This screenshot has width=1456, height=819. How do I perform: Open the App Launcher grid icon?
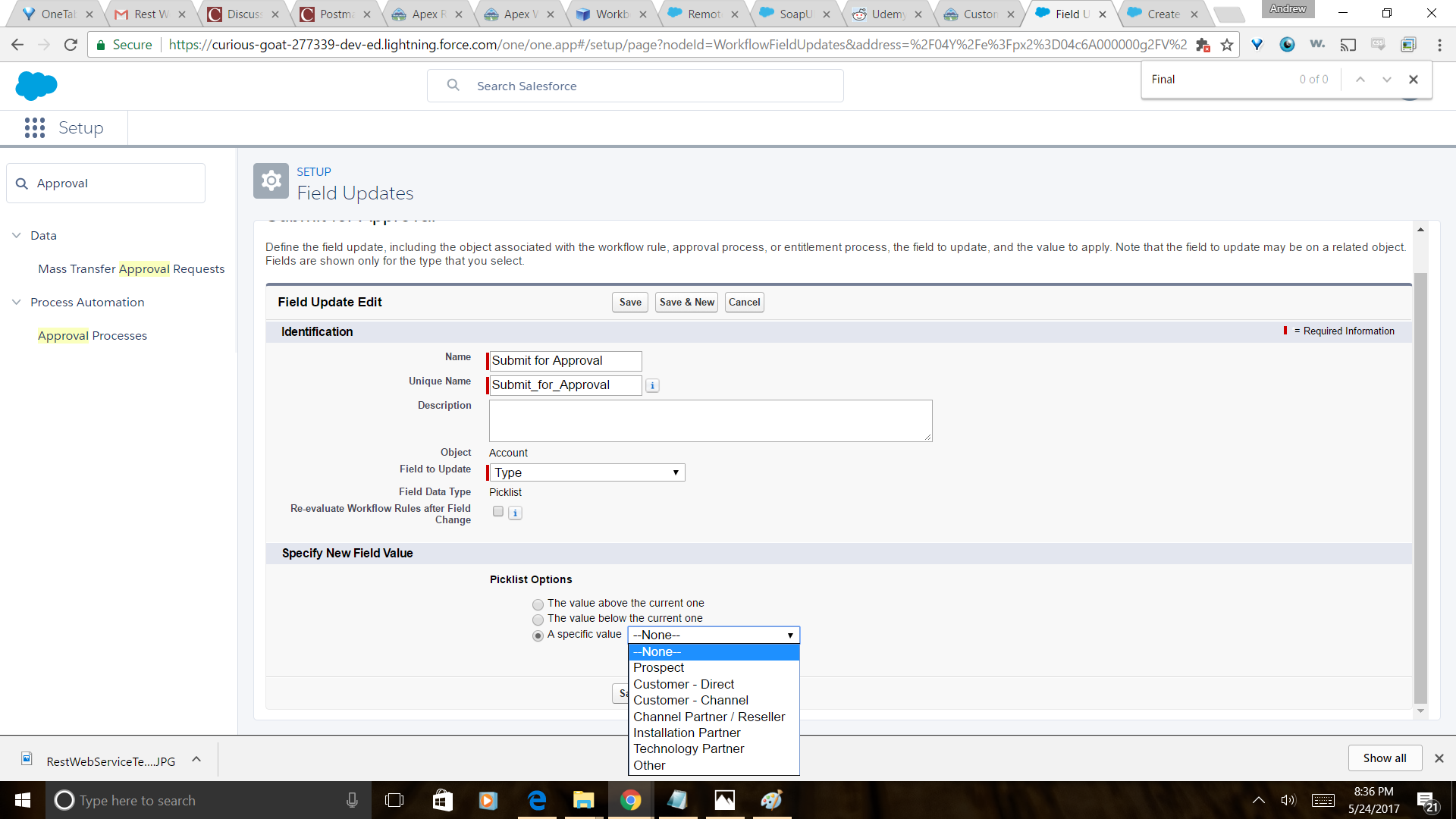tap(35, 127)
